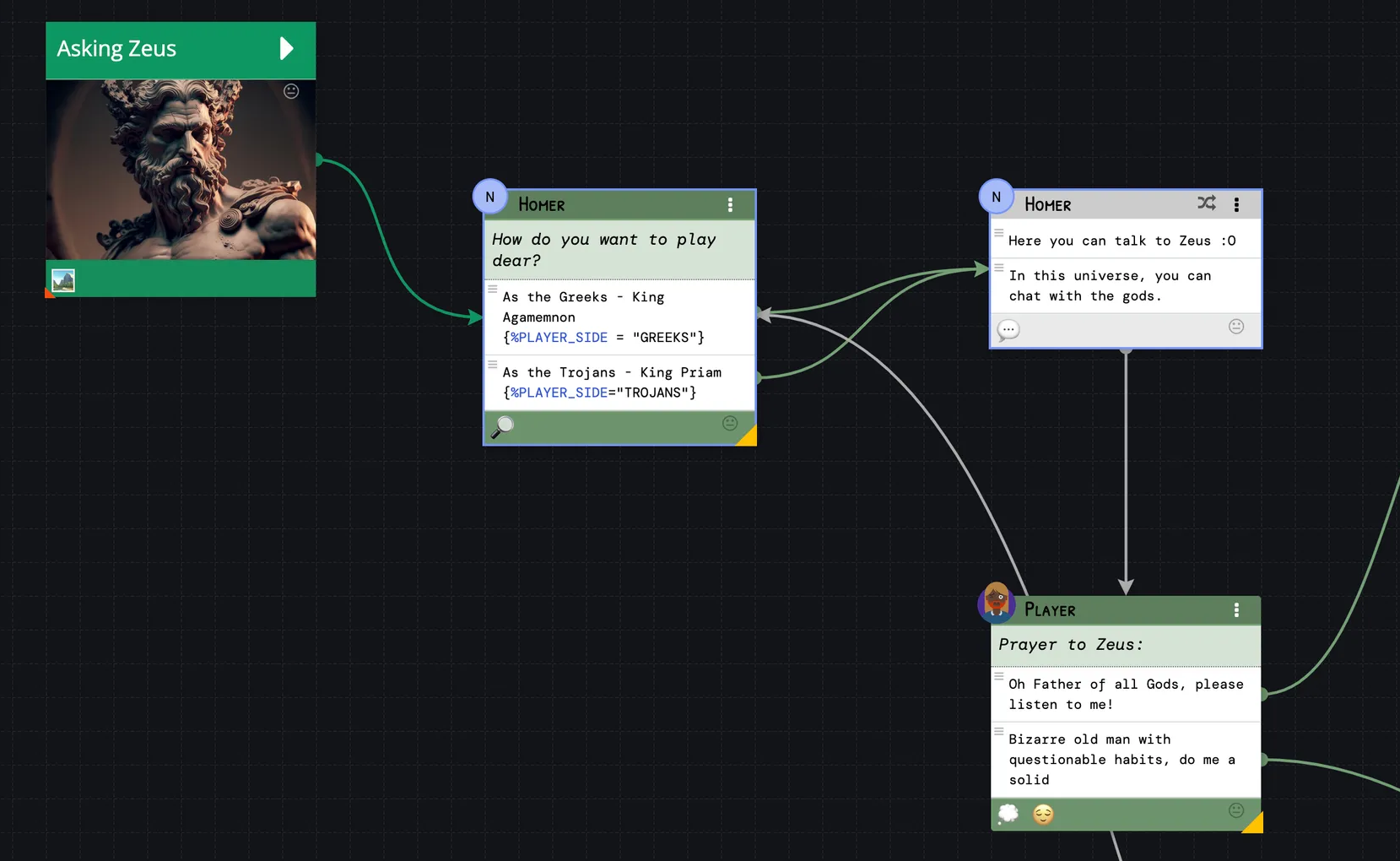Click the Zeus statue thumbnail

point(181,170)
